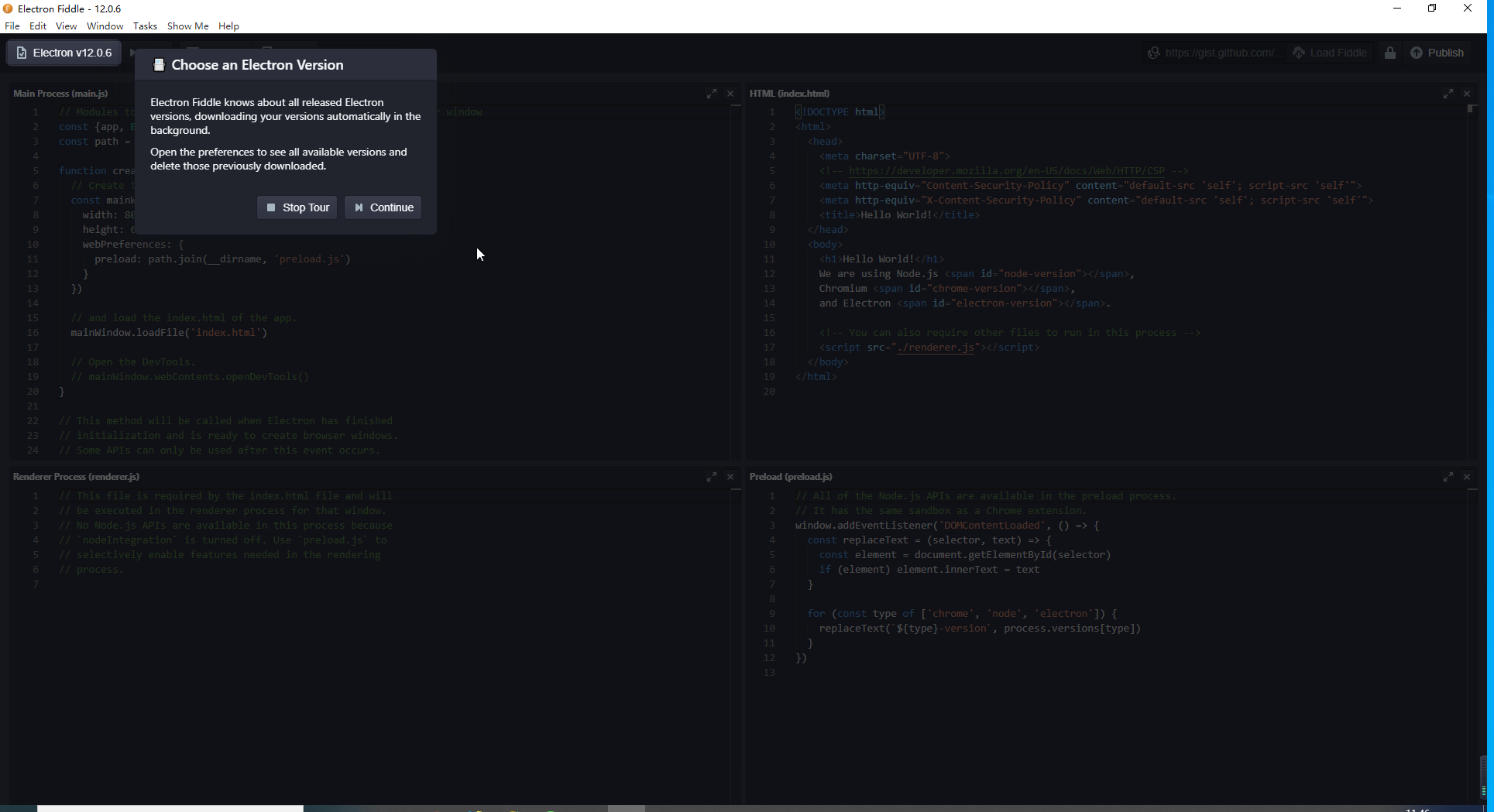1494x812 pixels.
Task: Open the Help menu
Action: pyautogui.click(x=228, y=26)
